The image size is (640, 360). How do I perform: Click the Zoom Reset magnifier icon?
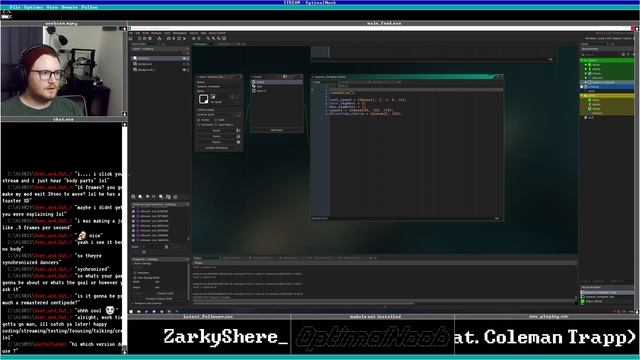[213, 38]
